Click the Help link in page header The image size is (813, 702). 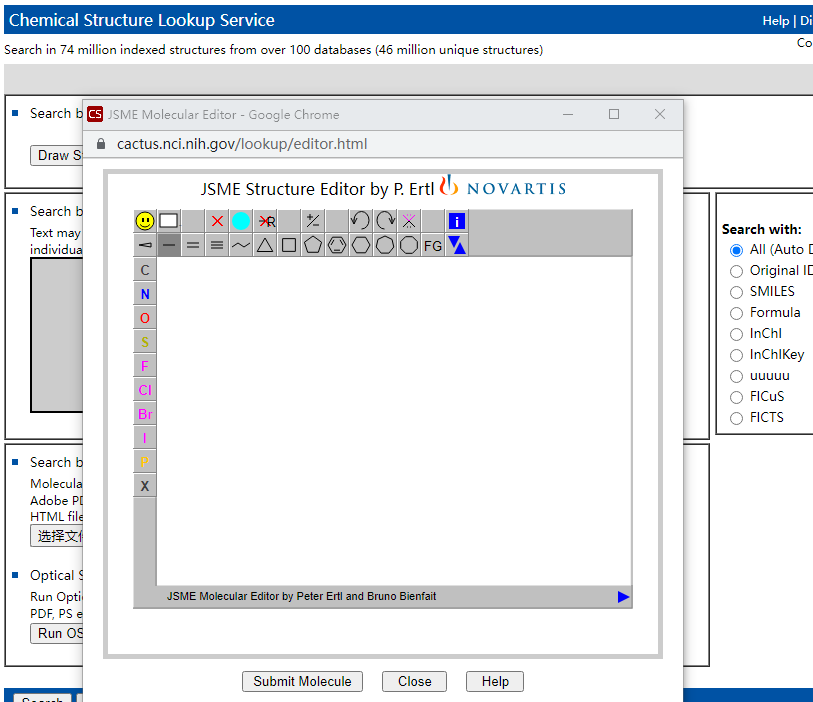tap(776, 21)
